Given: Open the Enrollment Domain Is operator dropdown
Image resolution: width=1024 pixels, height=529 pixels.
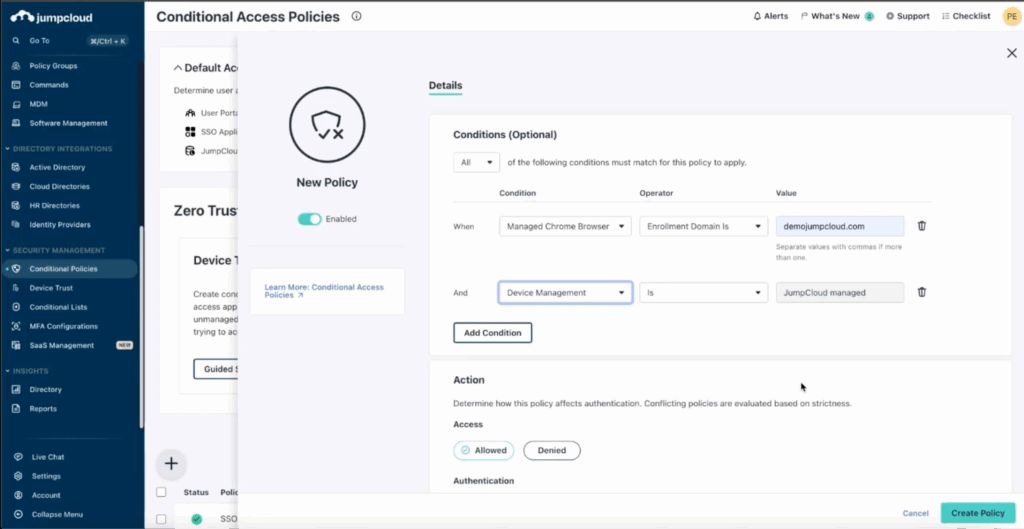Looking at the screenshot, I should coord(703,227).
